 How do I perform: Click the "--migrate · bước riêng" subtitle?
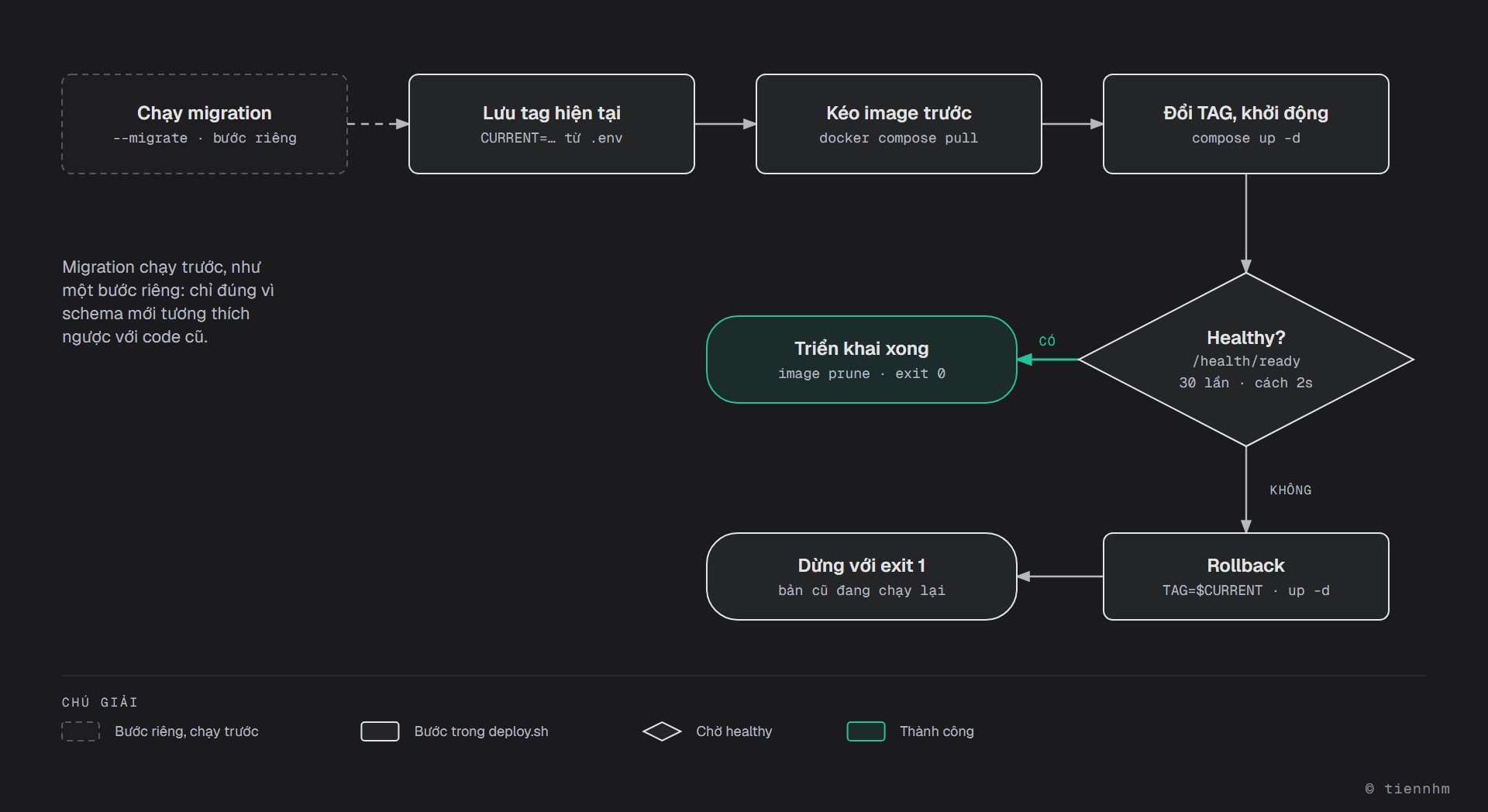coord(205,138)
